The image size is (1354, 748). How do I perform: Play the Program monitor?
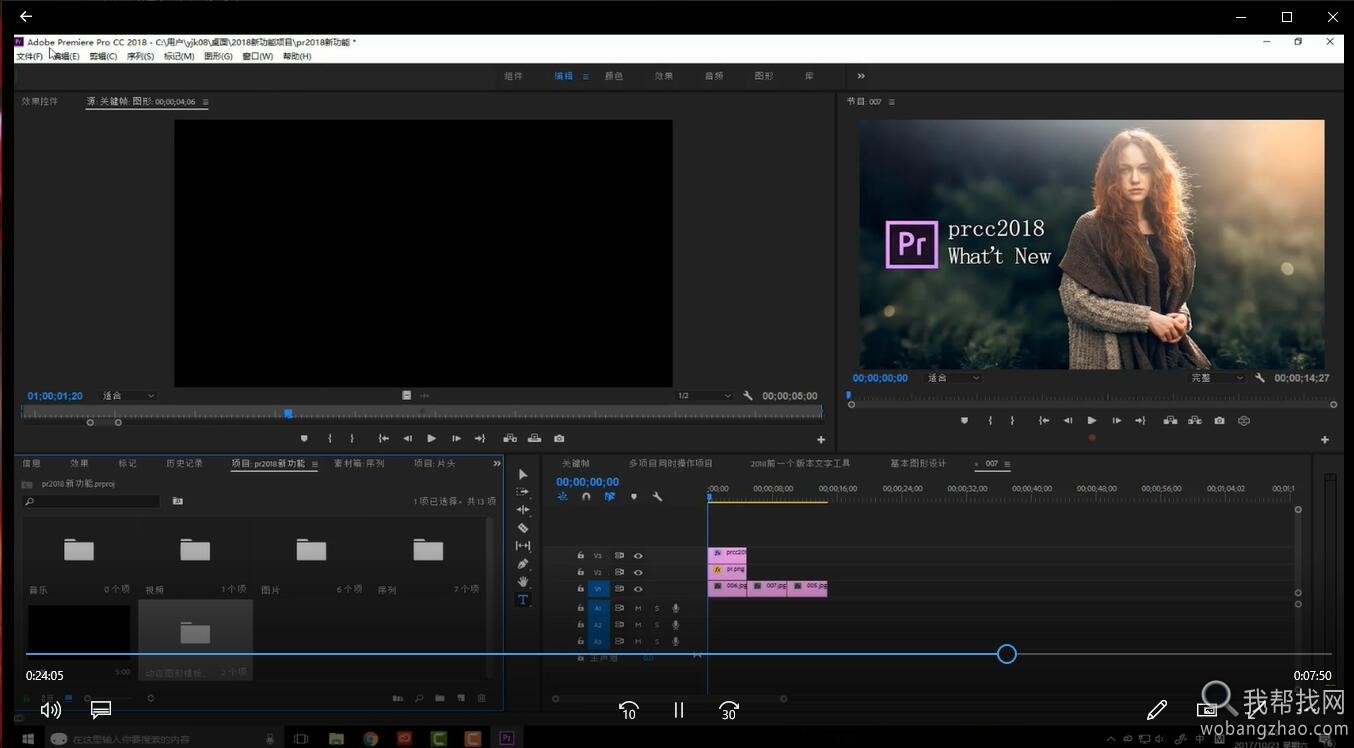(x=1092, y=421)
